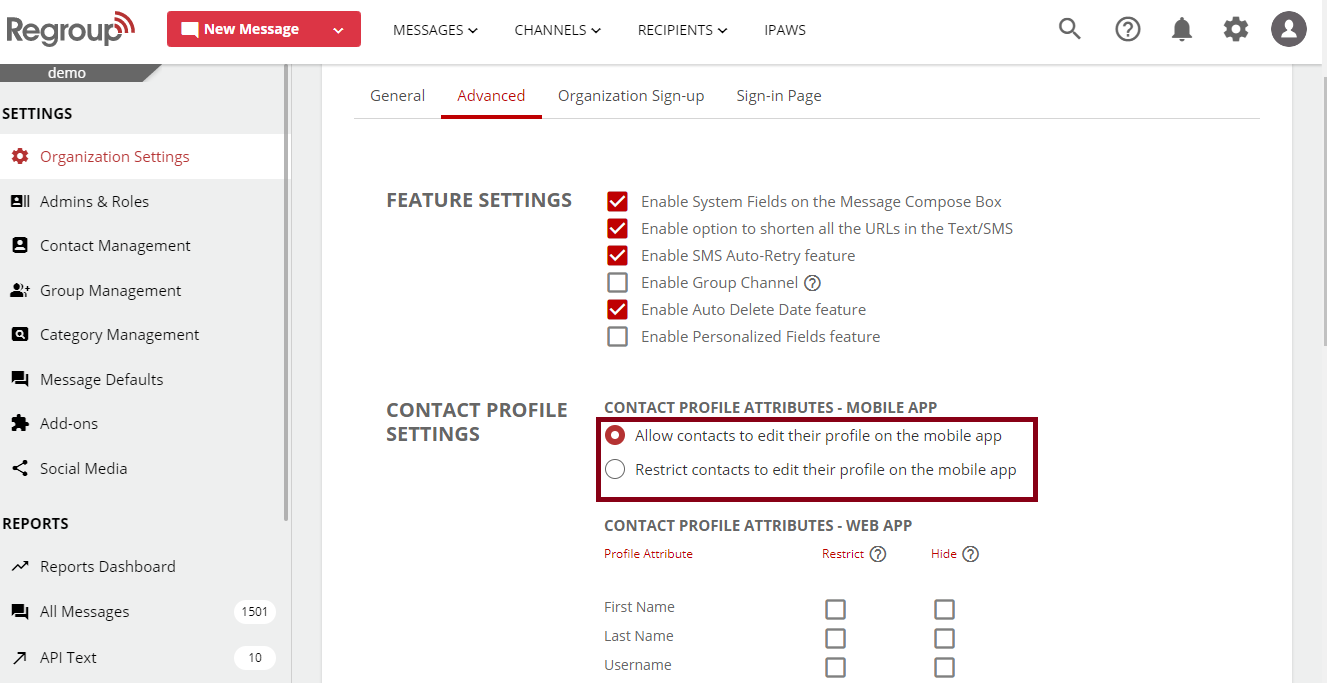Click the sidebar vertical scrollbar

click(286, 300)
